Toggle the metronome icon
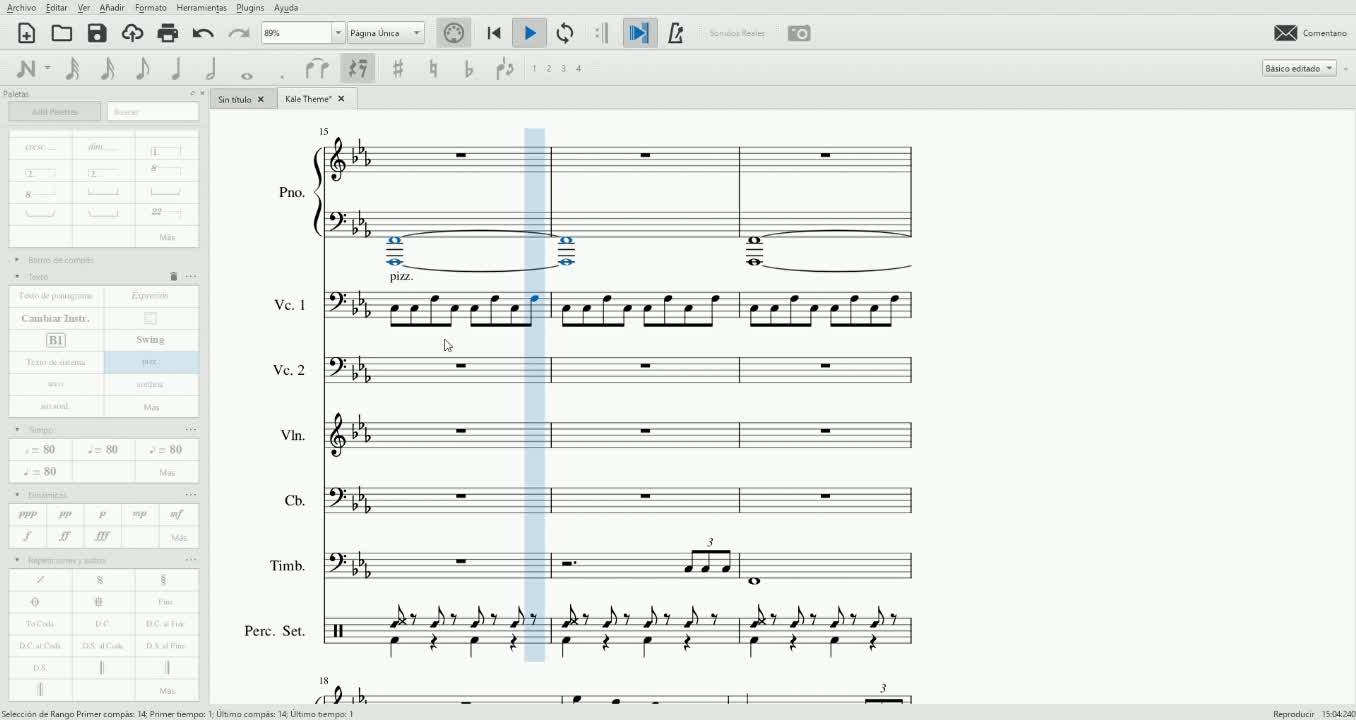 [x=676, y=33]
